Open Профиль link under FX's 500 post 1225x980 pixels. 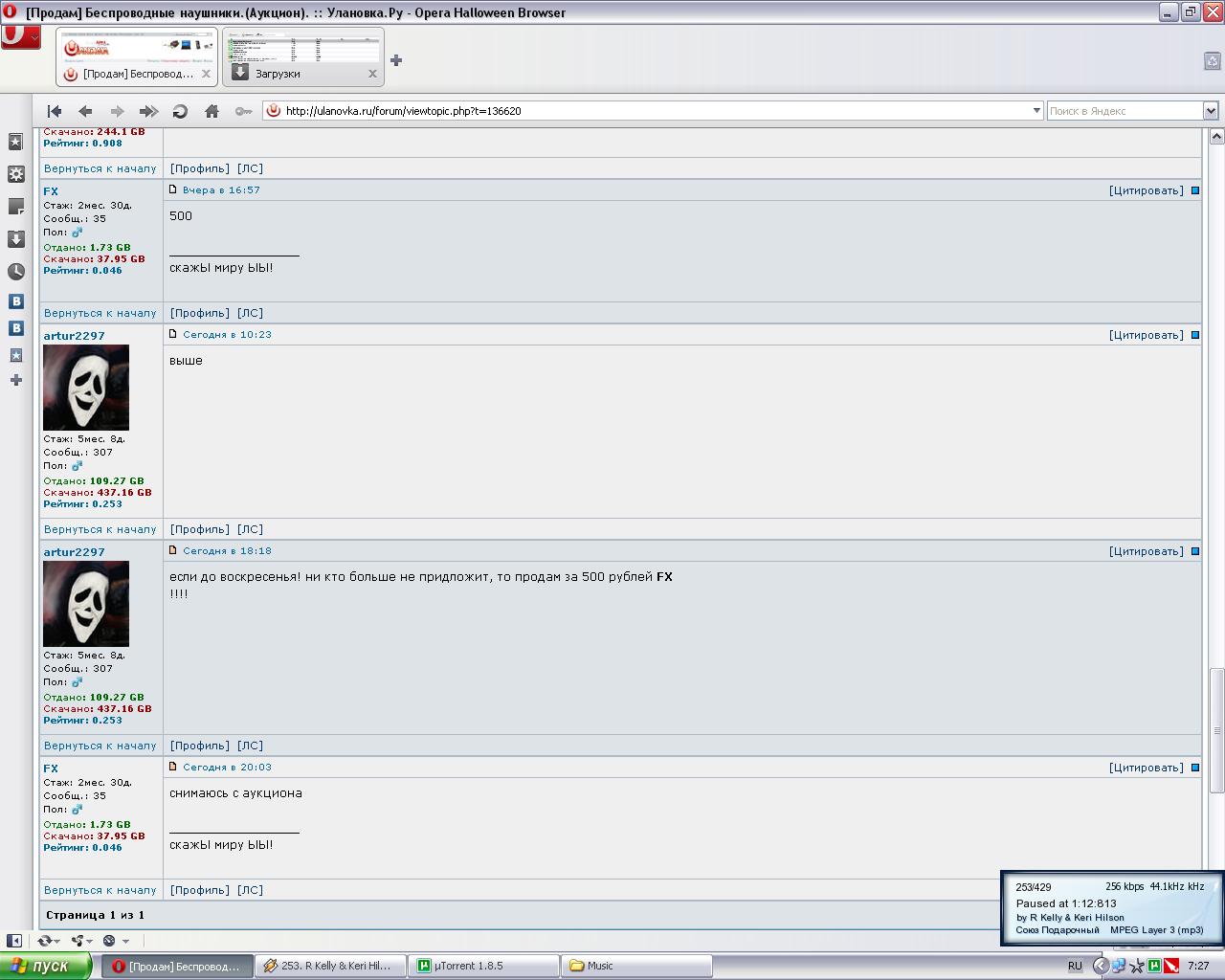coord(199,313)
